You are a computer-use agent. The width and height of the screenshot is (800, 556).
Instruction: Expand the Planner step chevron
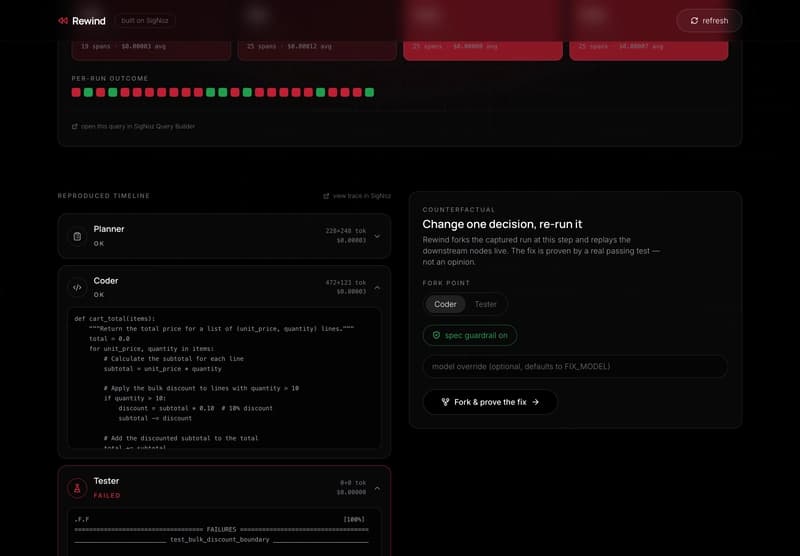point(377,236)
